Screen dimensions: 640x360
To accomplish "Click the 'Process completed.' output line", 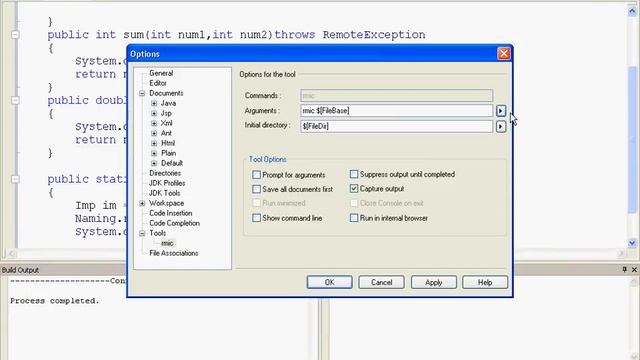I will [55, 301].
